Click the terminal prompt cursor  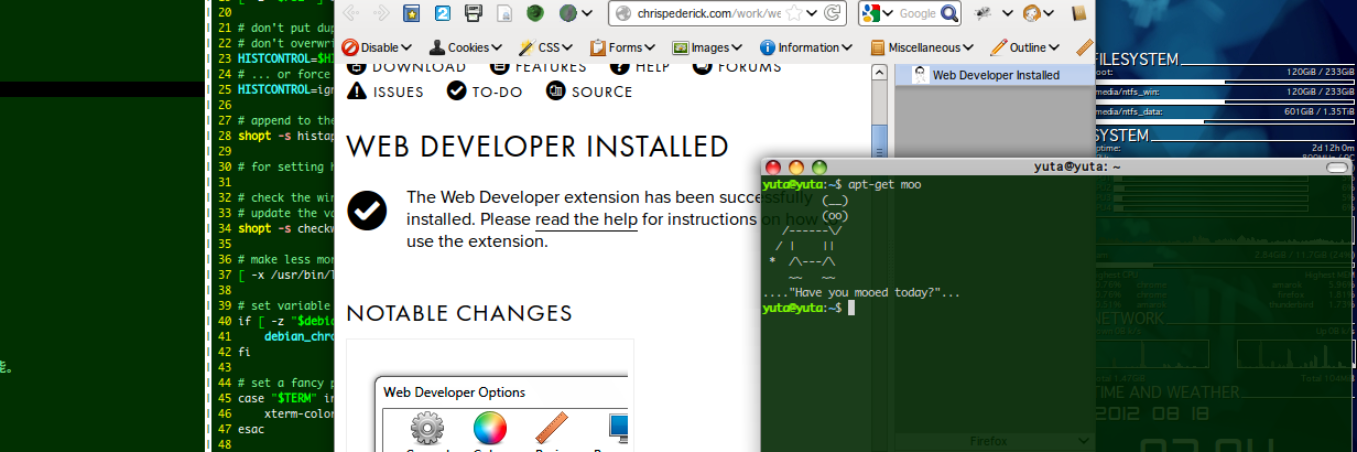851,308
